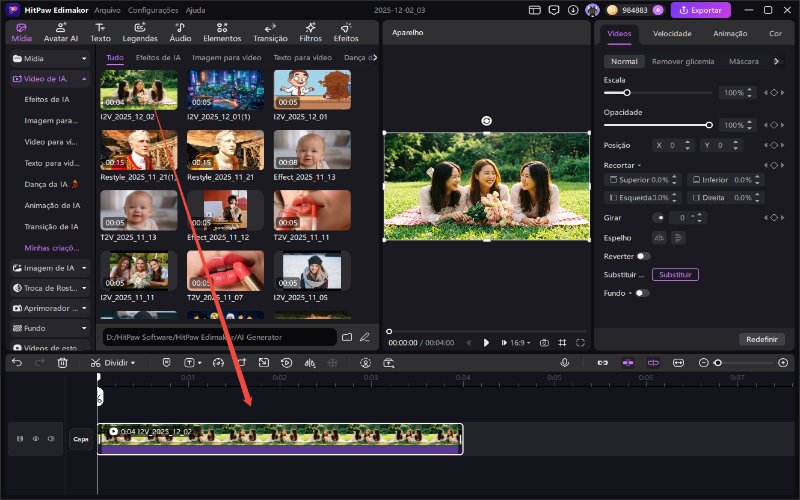Open the Configurações menu
The image size is (800, 500).
point(153,10)
